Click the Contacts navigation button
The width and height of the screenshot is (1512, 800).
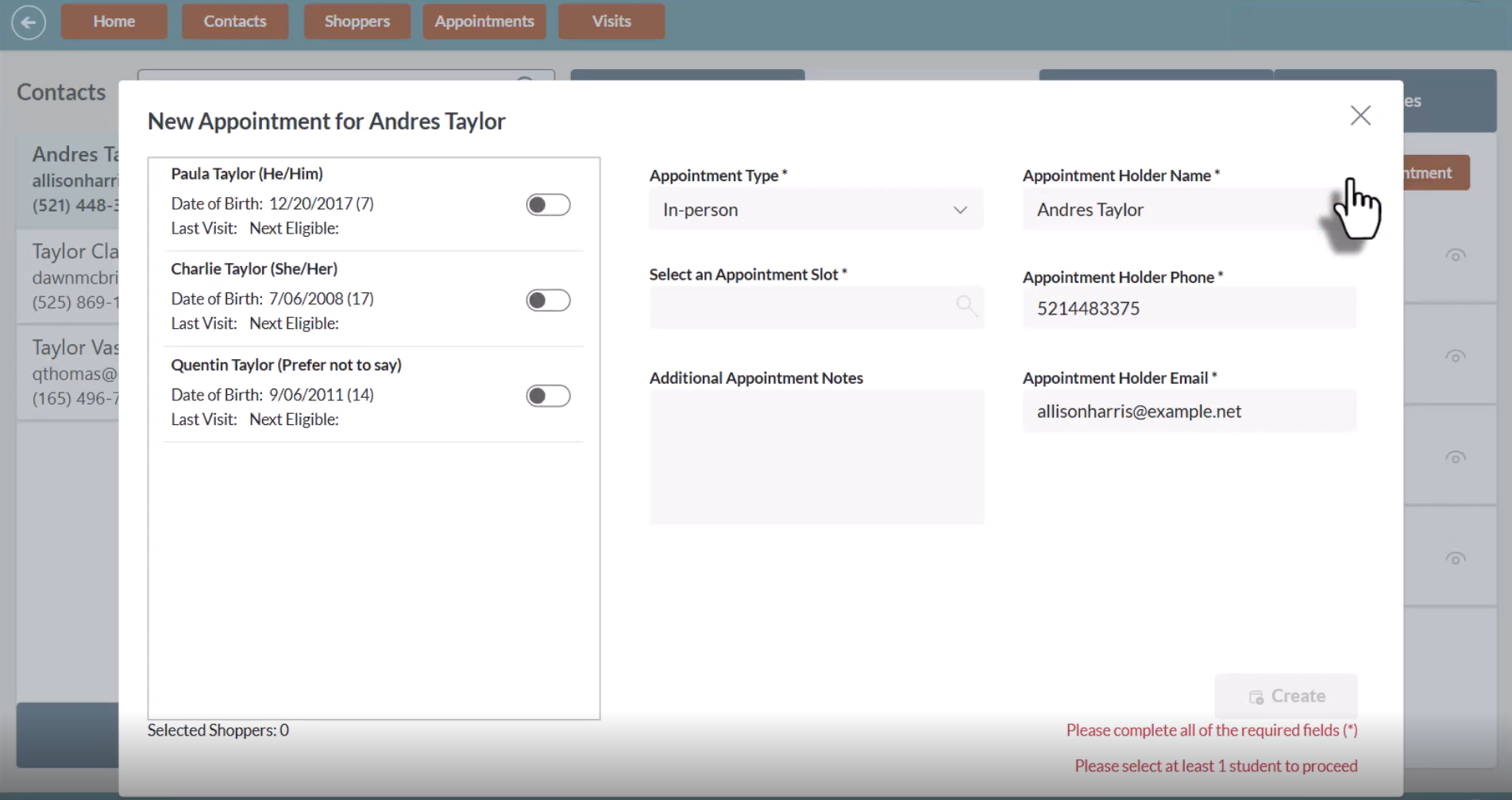tap(234, 21)
